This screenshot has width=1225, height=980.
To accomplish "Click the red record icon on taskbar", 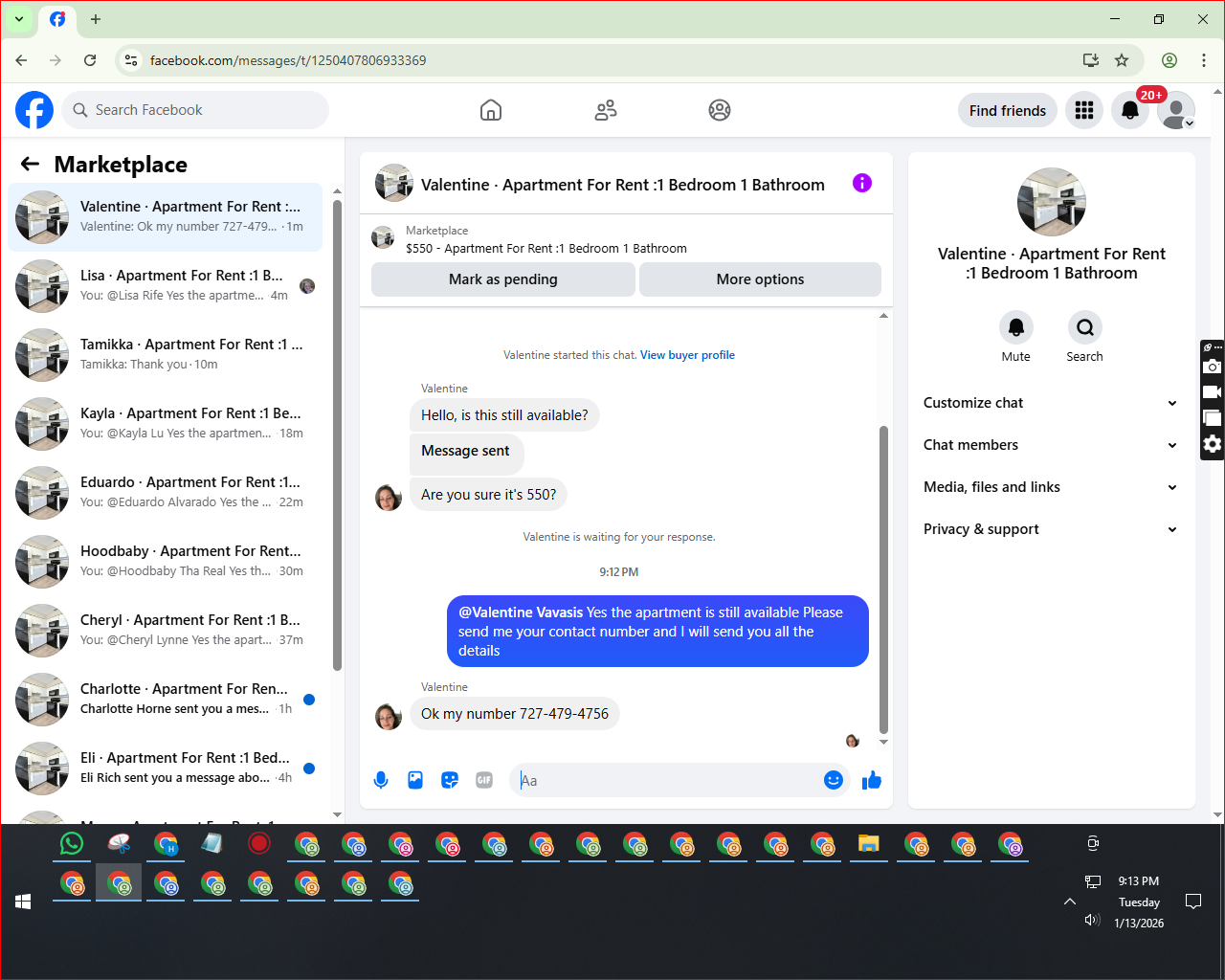I will (259, 843).
